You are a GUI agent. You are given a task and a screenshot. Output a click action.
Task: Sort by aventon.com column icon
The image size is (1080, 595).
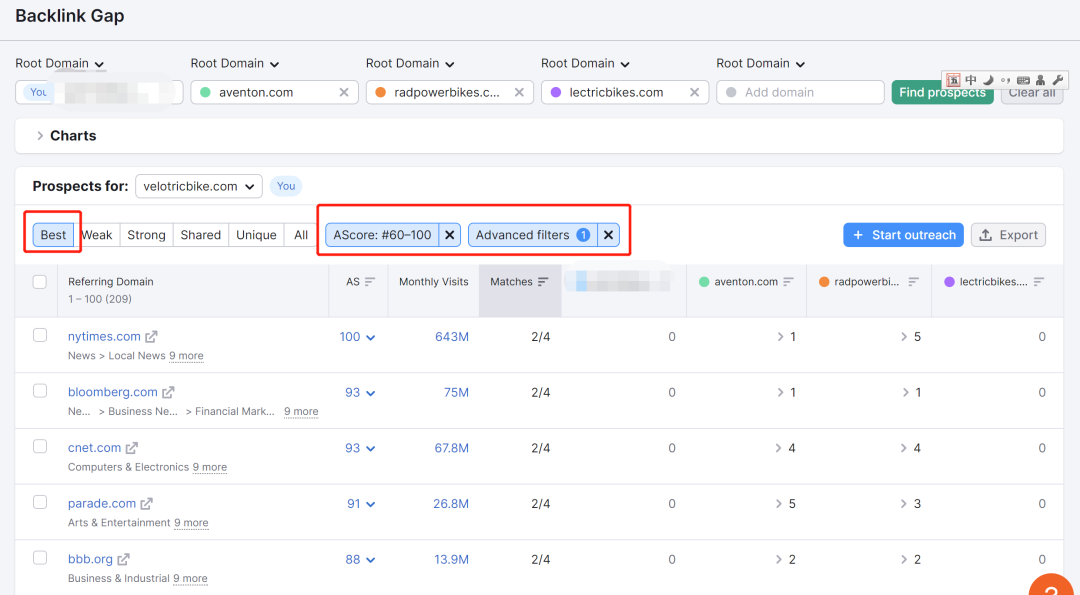(789, 282)
